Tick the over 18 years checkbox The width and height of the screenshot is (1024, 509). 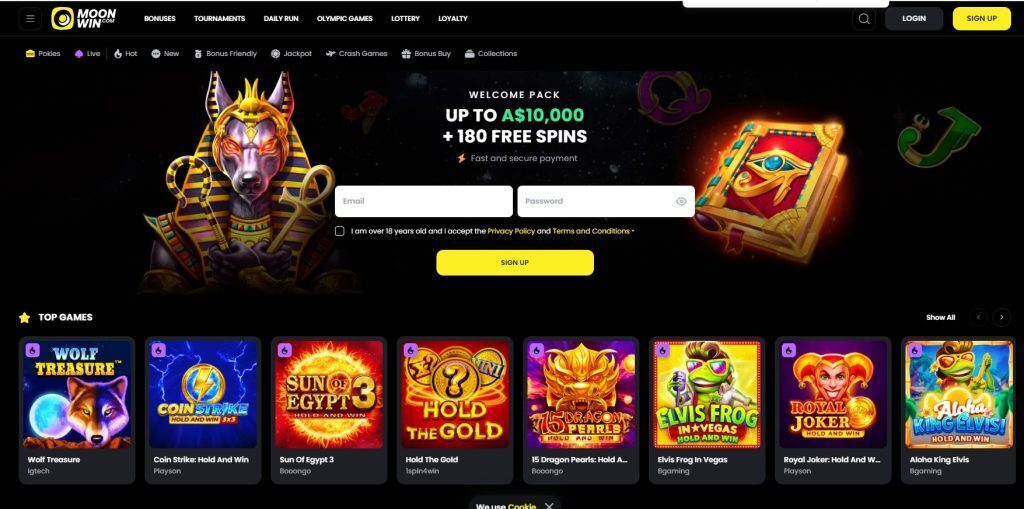coord(340,231)
